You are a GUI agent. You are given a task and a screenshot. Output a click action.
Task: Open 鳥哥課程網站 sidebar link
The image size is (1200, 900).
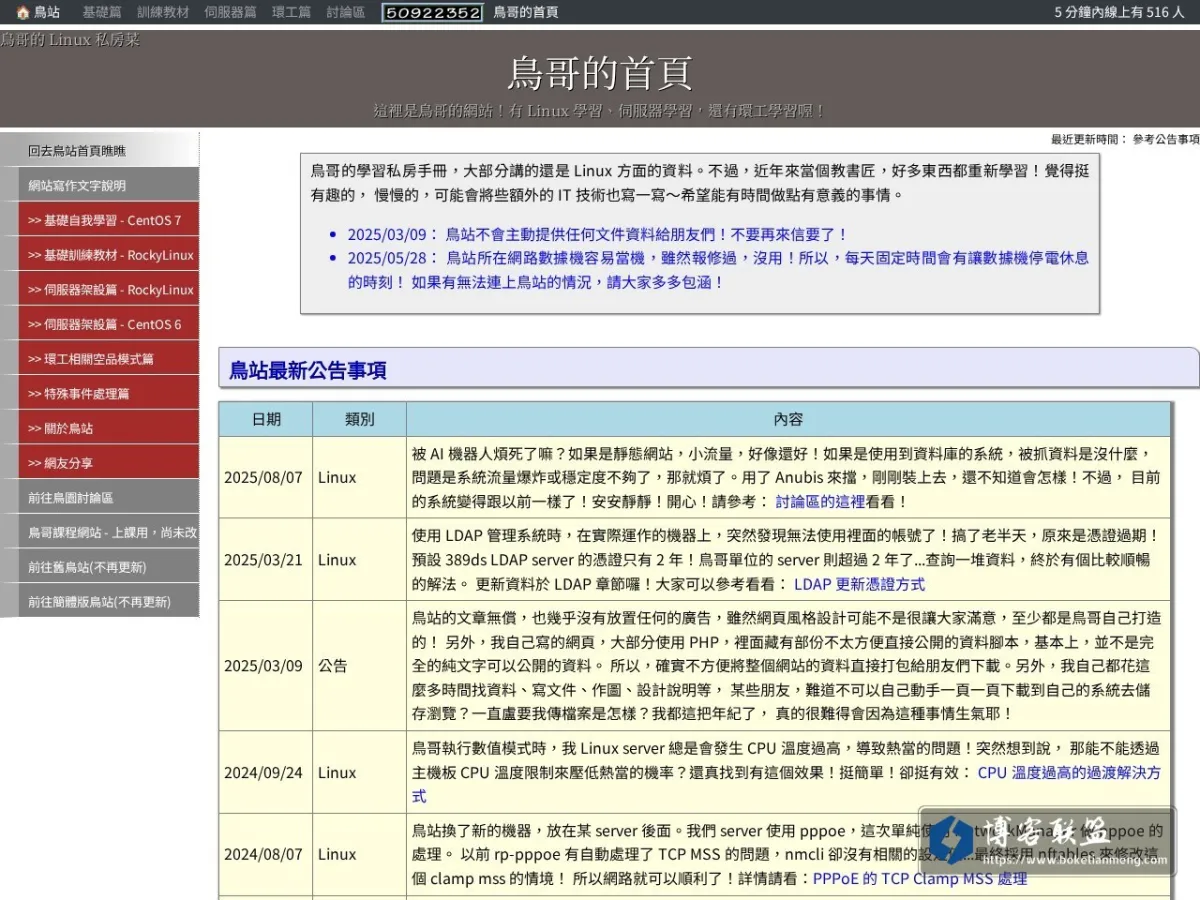[x=108, y=532]
